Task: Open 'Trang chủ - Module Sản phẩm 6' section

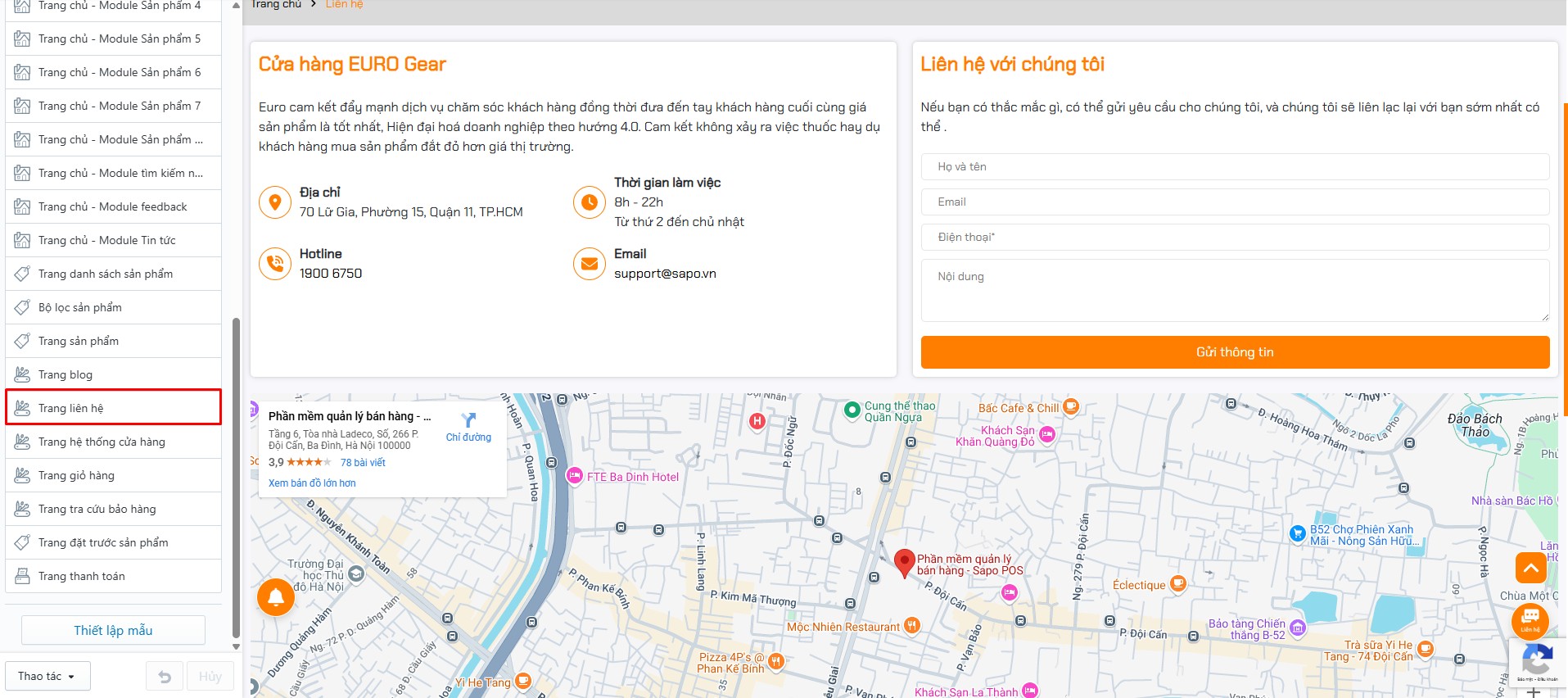Action: tap(113, 72)
